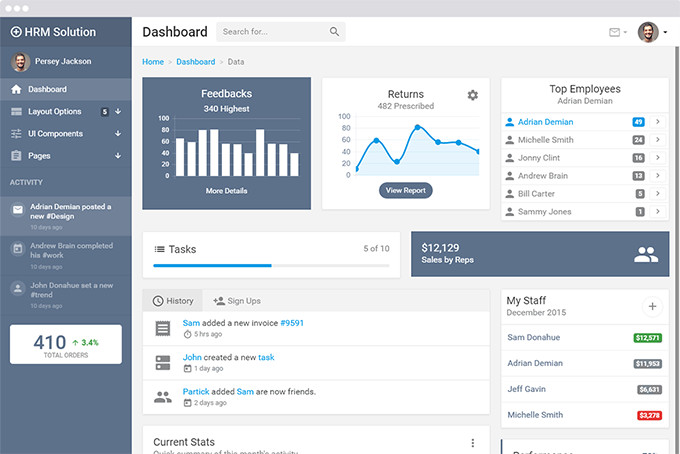
Task: Click the HRM Solution logo icon
Action: coord(16,32)
